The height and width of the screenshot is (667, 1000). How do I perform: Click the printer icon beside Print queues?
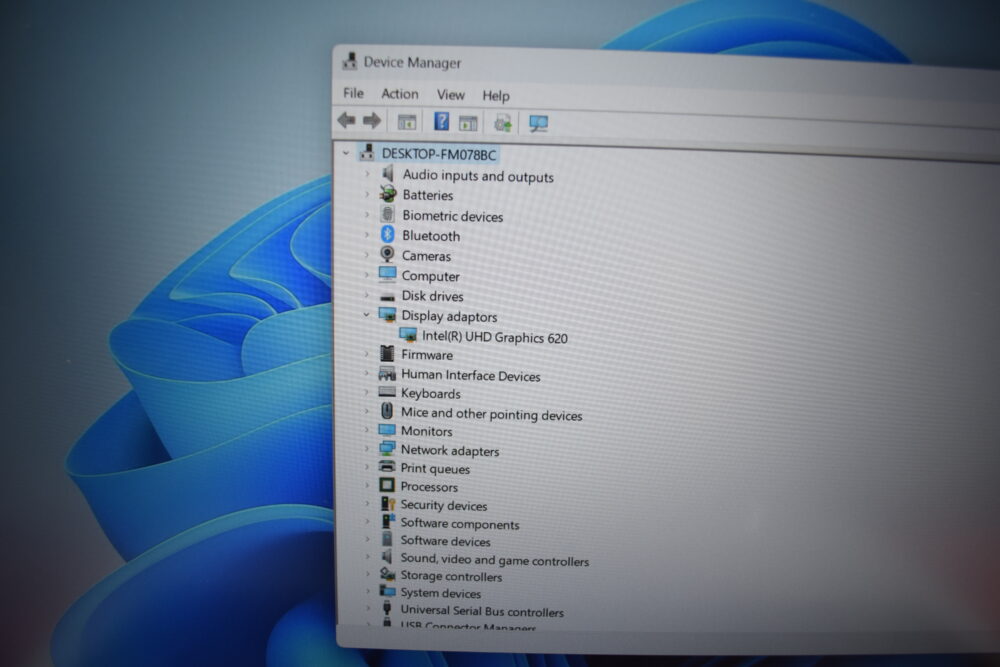[x=387, y=467]
